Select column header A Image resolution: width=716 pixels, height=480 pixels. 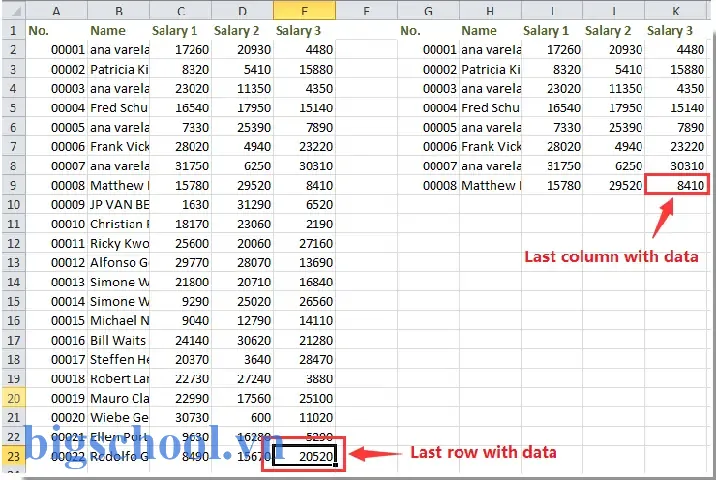click(56, 10)
